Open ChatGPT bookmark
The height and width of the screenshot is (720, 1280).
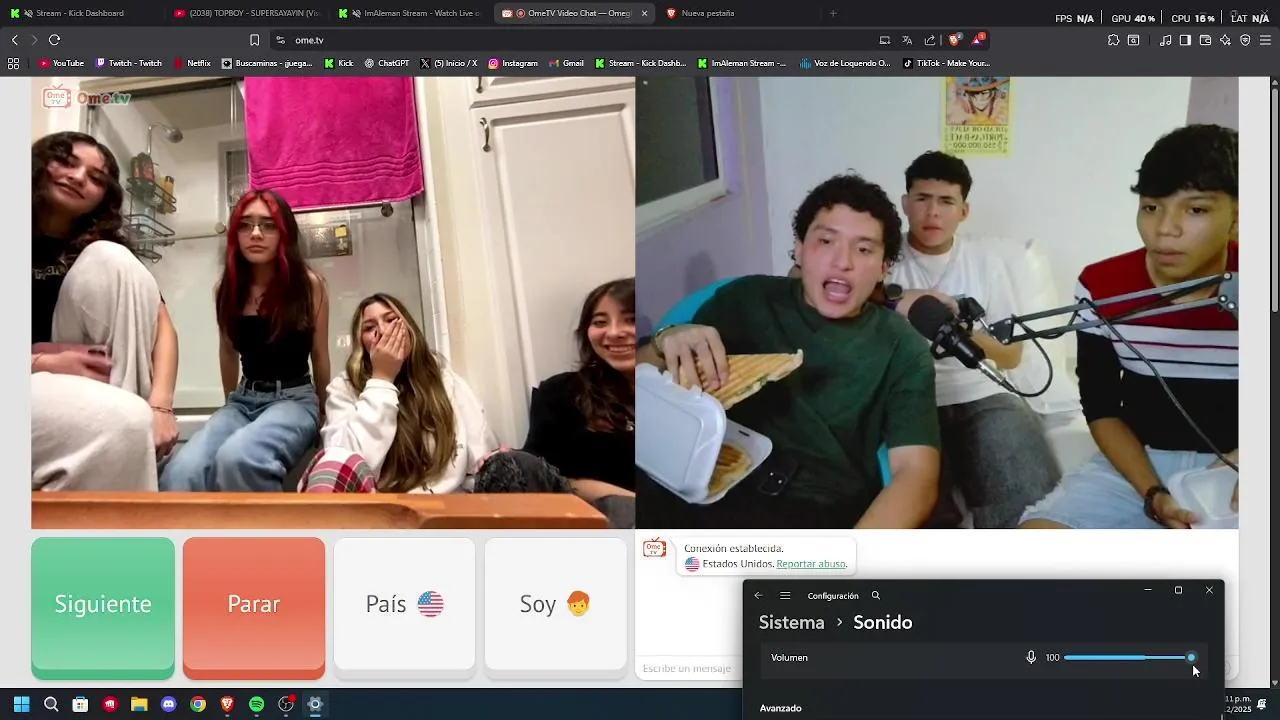tap(387, 63)
